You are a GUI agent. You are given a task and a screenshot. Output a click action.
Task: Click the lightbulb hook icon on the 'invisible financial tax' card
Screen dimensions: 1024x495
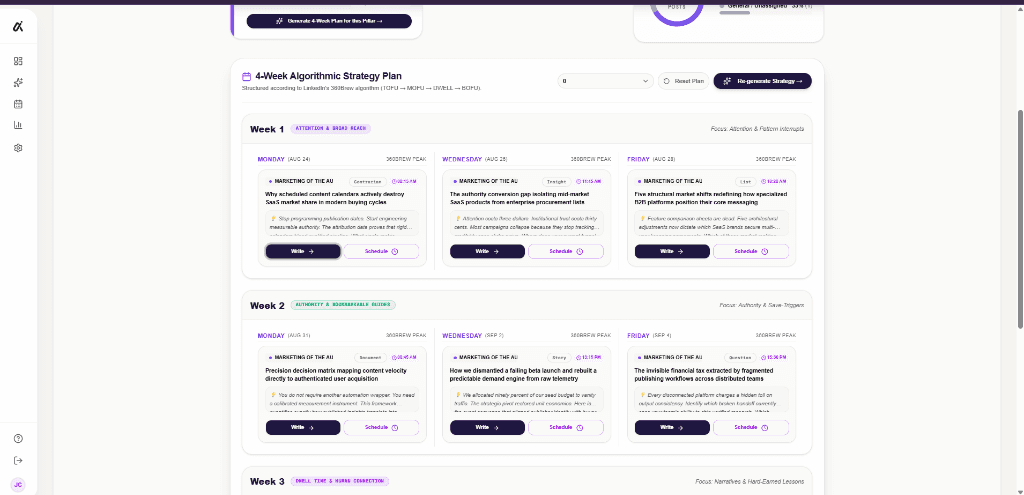[x=643, y=395]
